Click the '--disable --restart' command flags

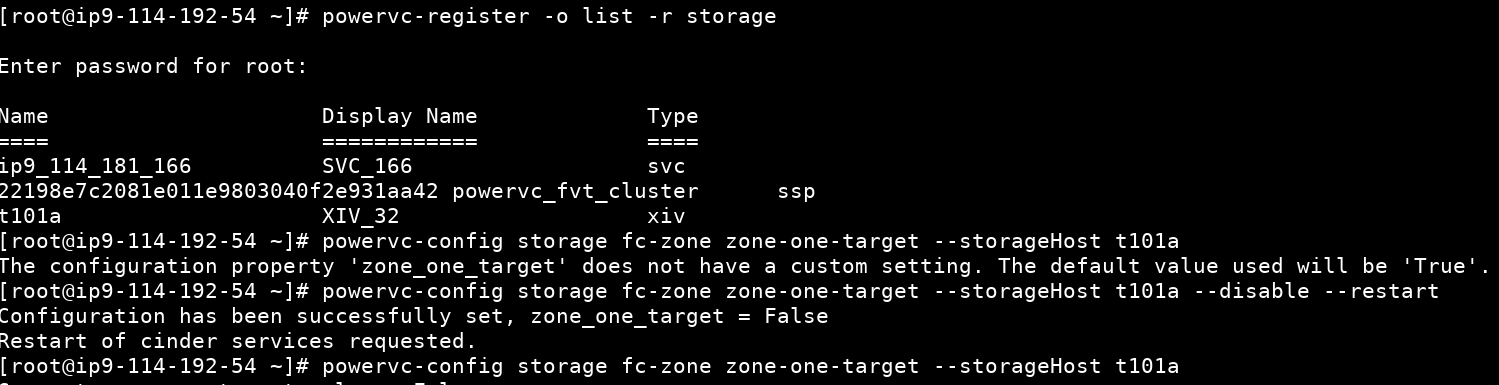point(1316,291)
